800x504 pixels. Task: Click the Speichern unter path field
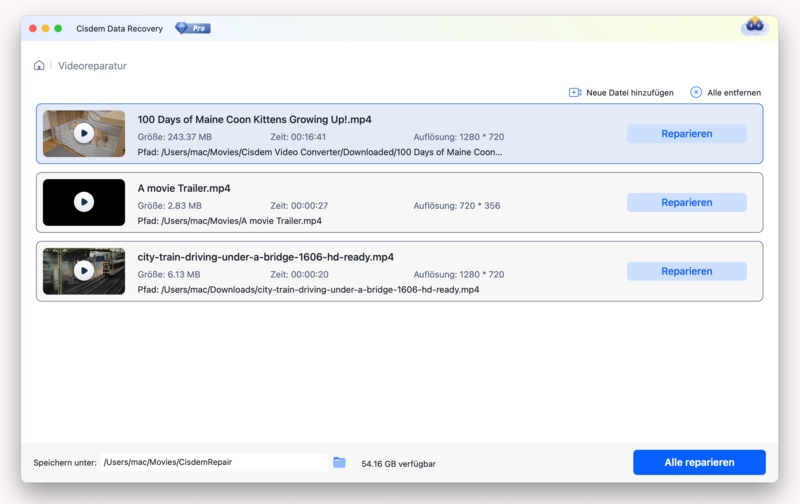(214, 462)
